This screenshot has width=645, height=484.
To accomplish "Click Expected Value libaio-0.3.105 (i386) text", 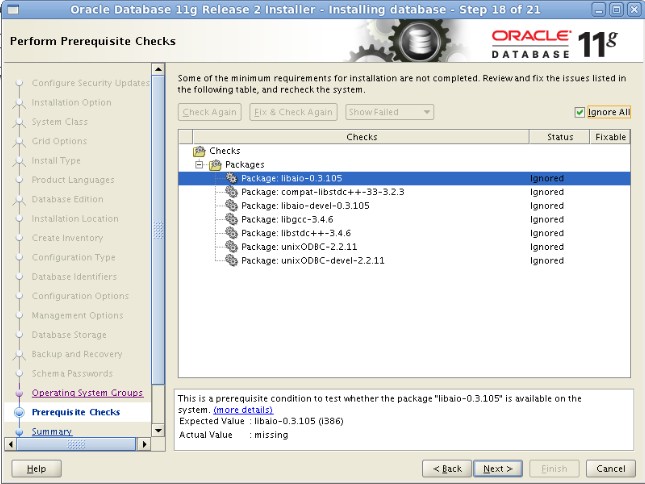I will 261,421.
